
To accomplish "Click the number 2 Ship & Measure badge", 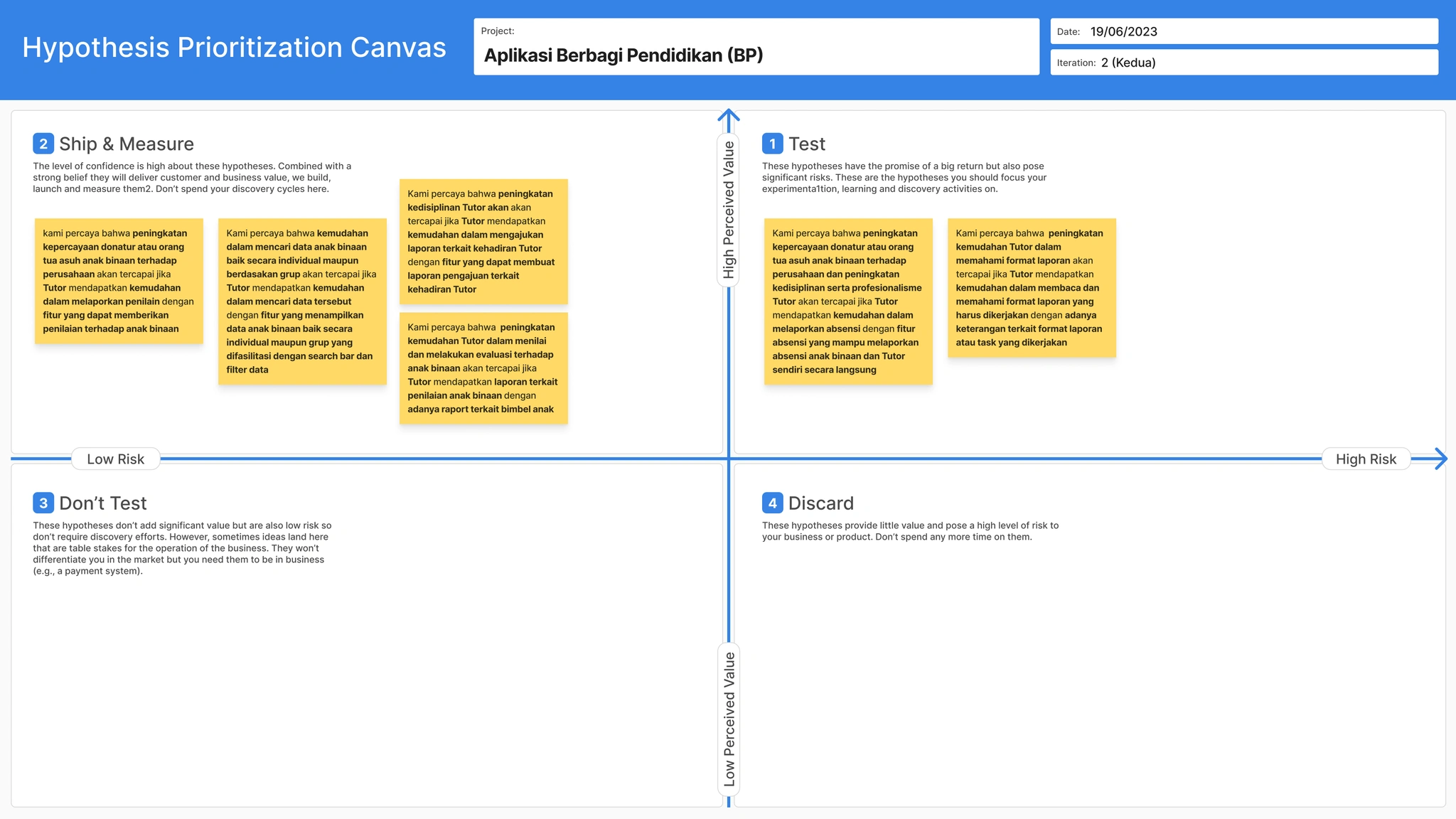I will [43, 144].
